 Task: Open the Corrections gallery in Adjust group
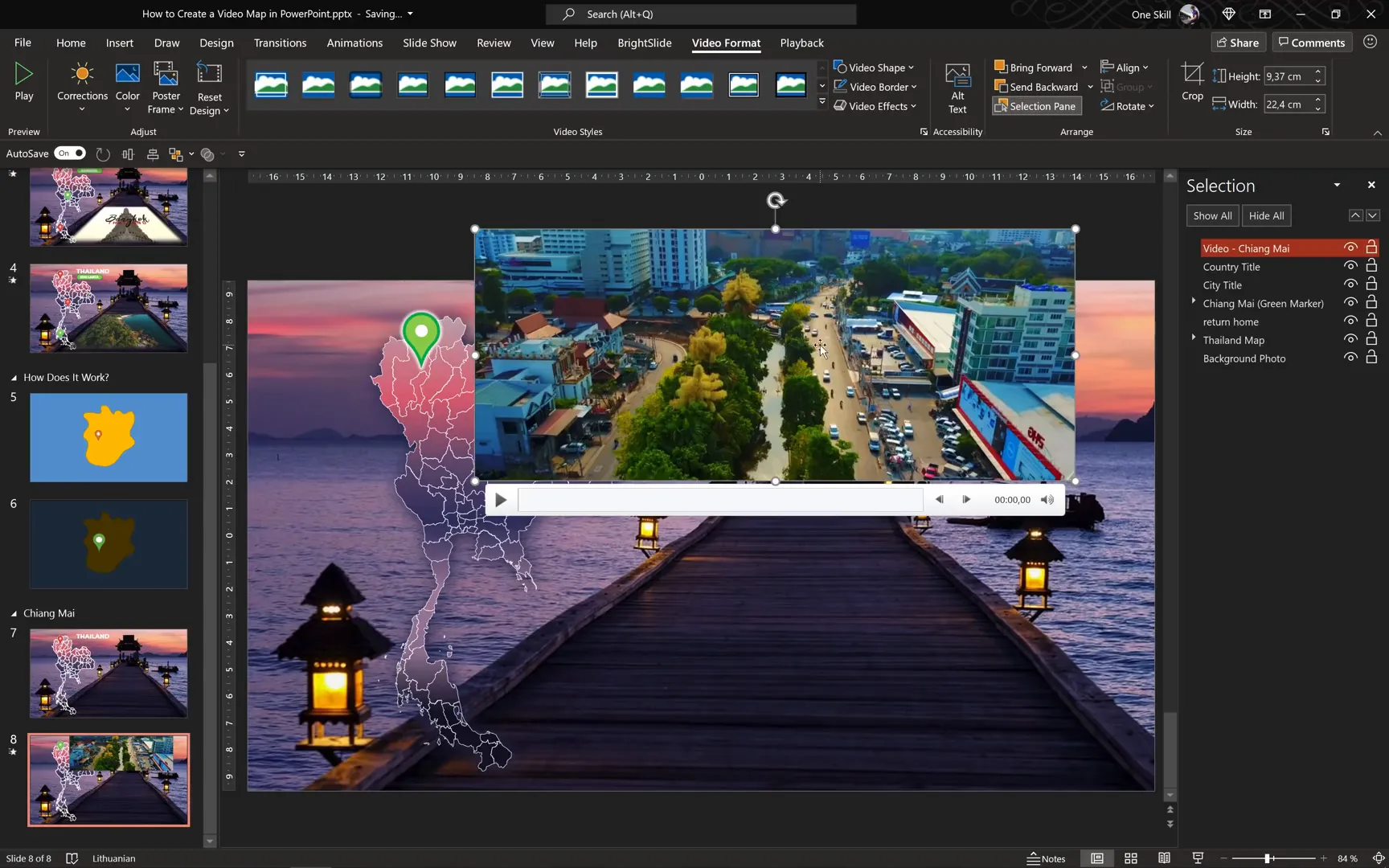[81, 84]
